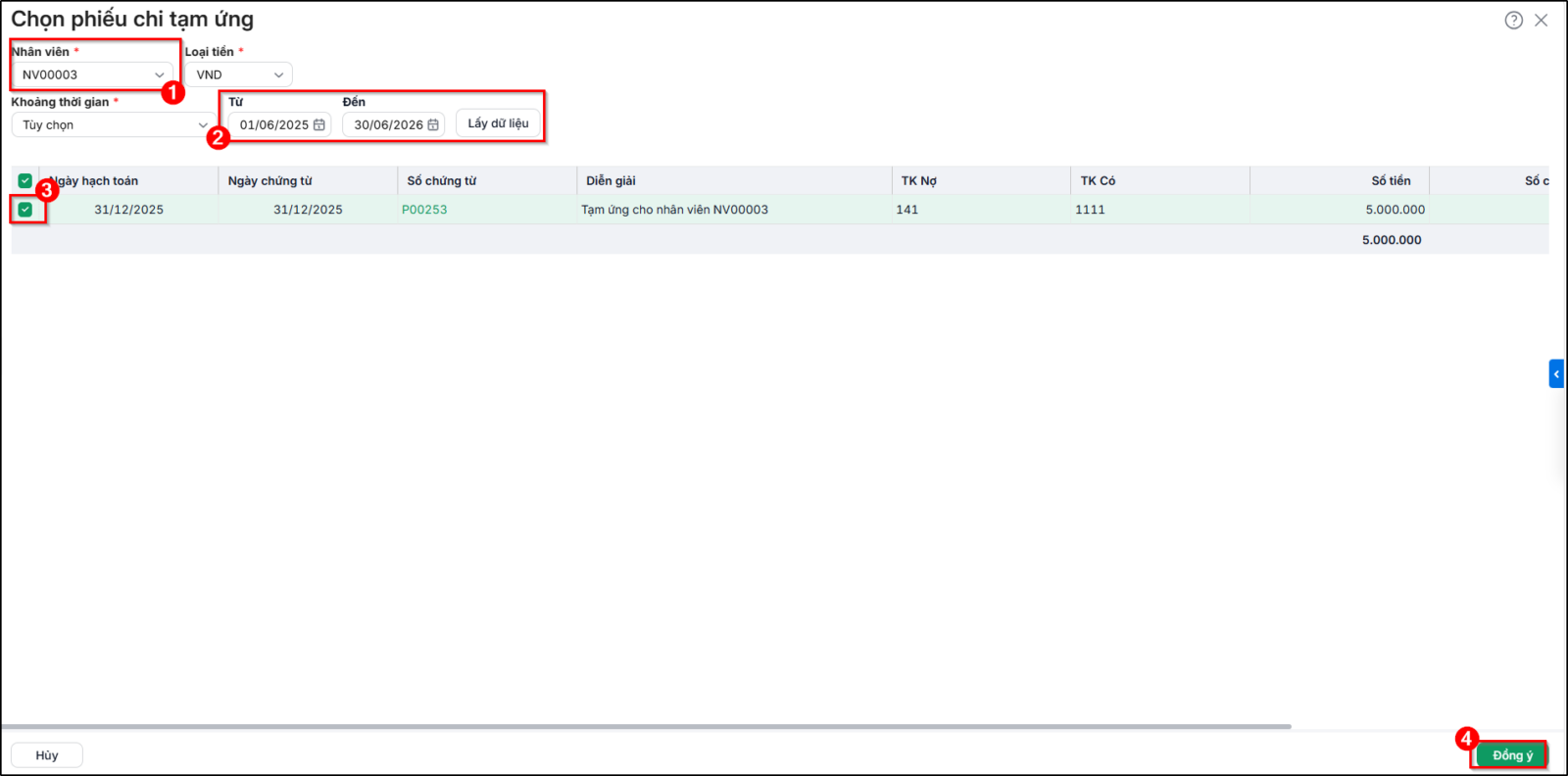Click the Ngày chứng từ column header
The height and width of the screenshot is (776, 1568).
click(x=308, y=181)
